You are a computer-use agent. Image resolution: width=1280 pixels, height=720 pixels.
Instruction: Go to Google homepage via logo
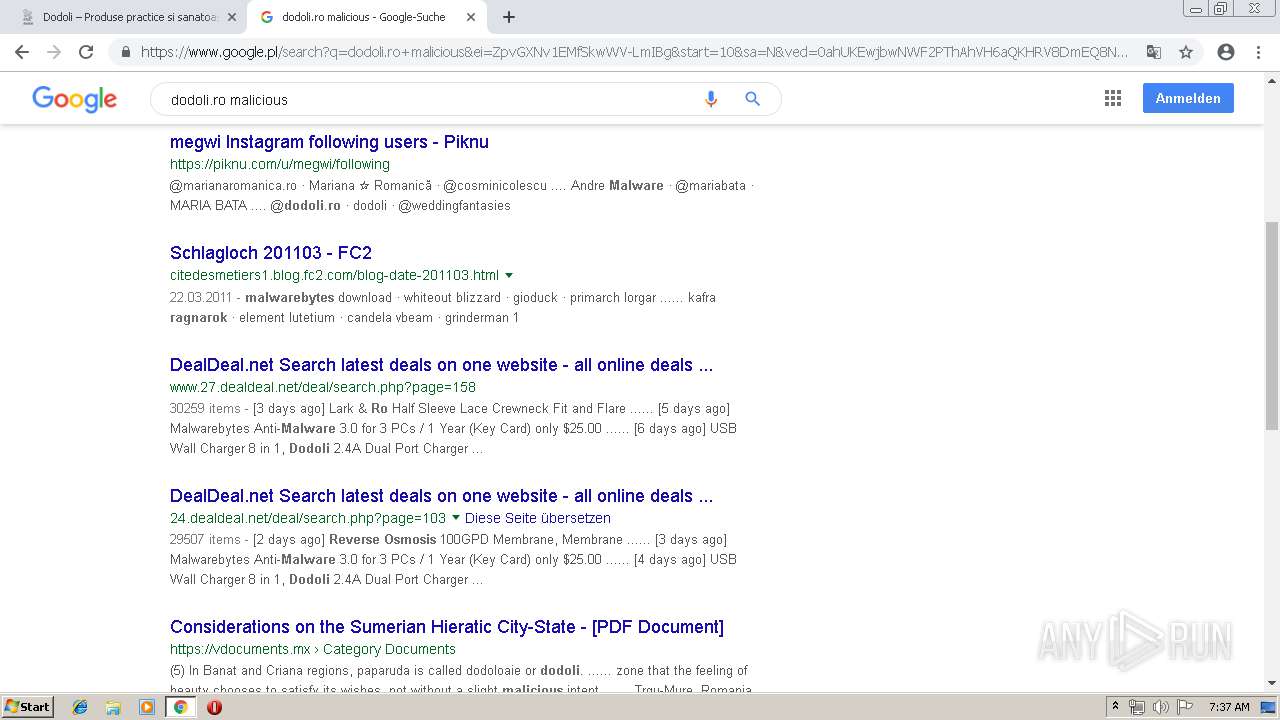pyautogui.click(x=75, y=99)
